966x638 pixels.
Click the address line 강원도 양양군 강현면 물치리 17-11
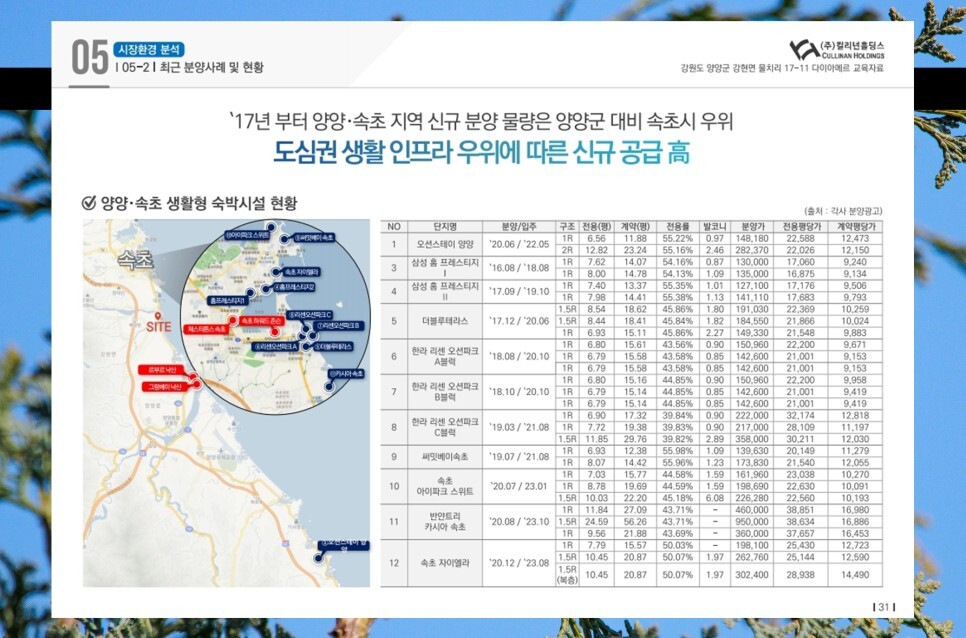tap(745, 68)
